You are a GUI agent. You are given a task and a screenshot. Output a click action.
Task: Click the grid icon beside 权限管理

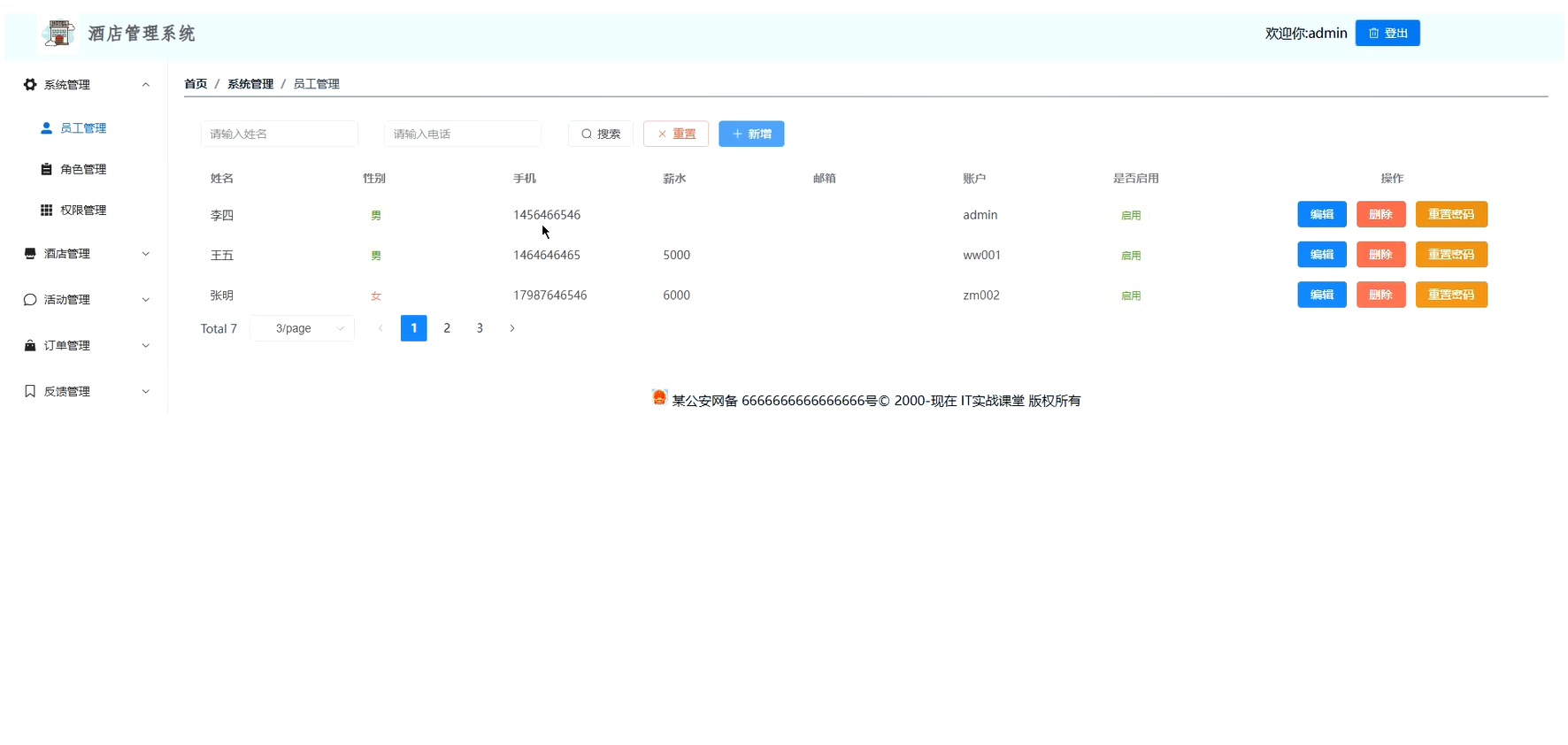[x=47, y=210]
